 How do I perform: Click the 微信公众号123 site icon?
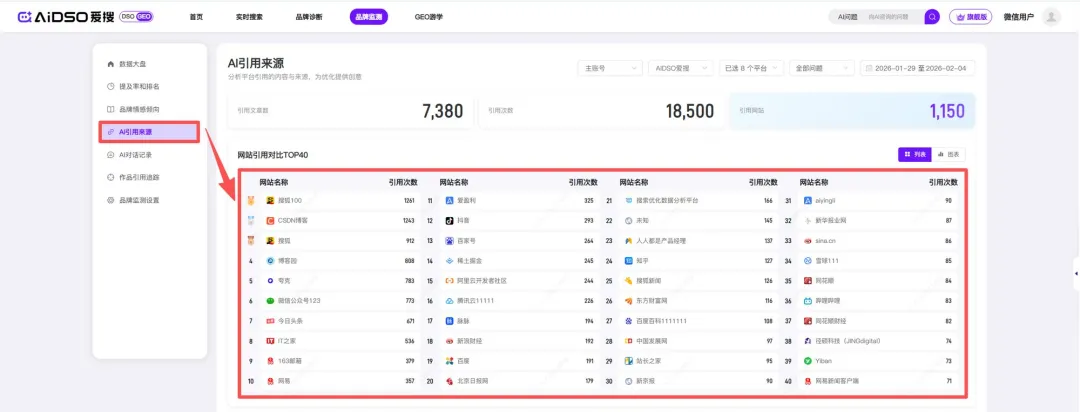click(x=270, y=300)
